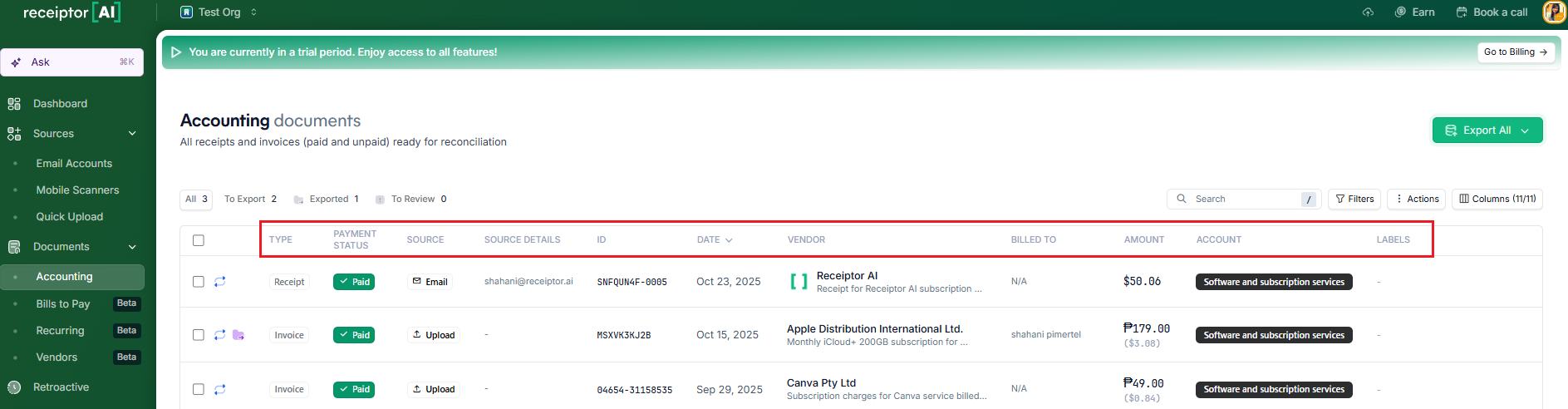The height and width of the screenshot is (409, 1568).
Task: Open the Test Org organization switcher
Action: (x=219, y=12)
